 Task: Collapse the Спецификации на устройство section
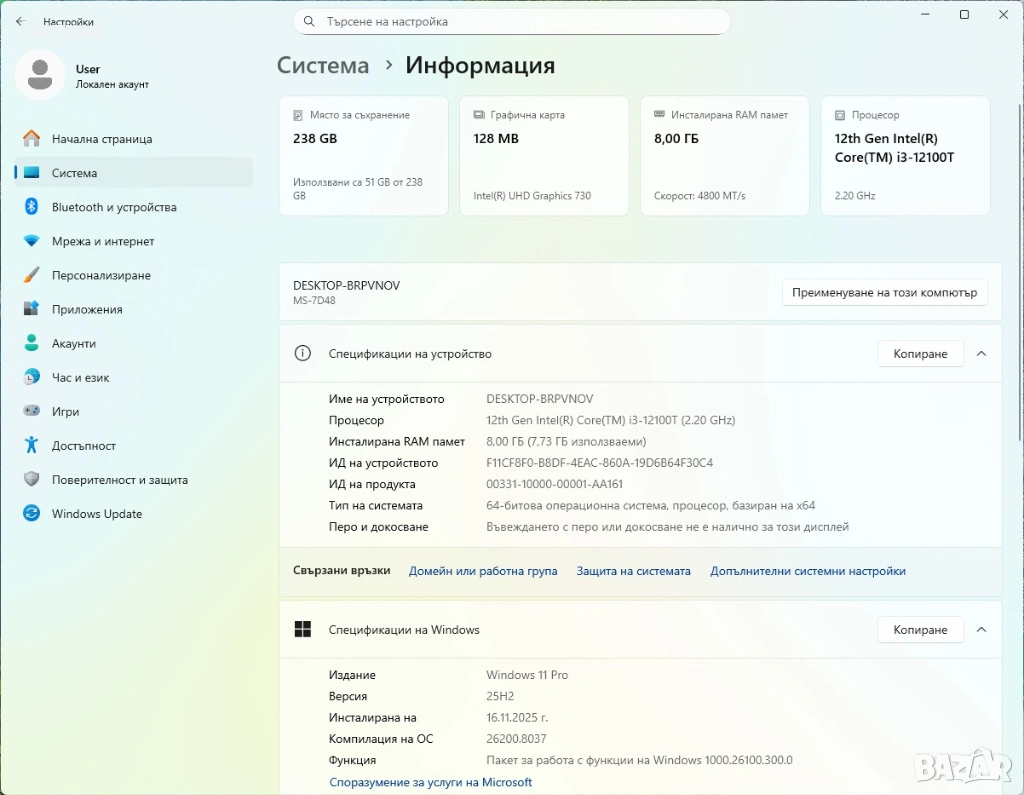point(981,353)
